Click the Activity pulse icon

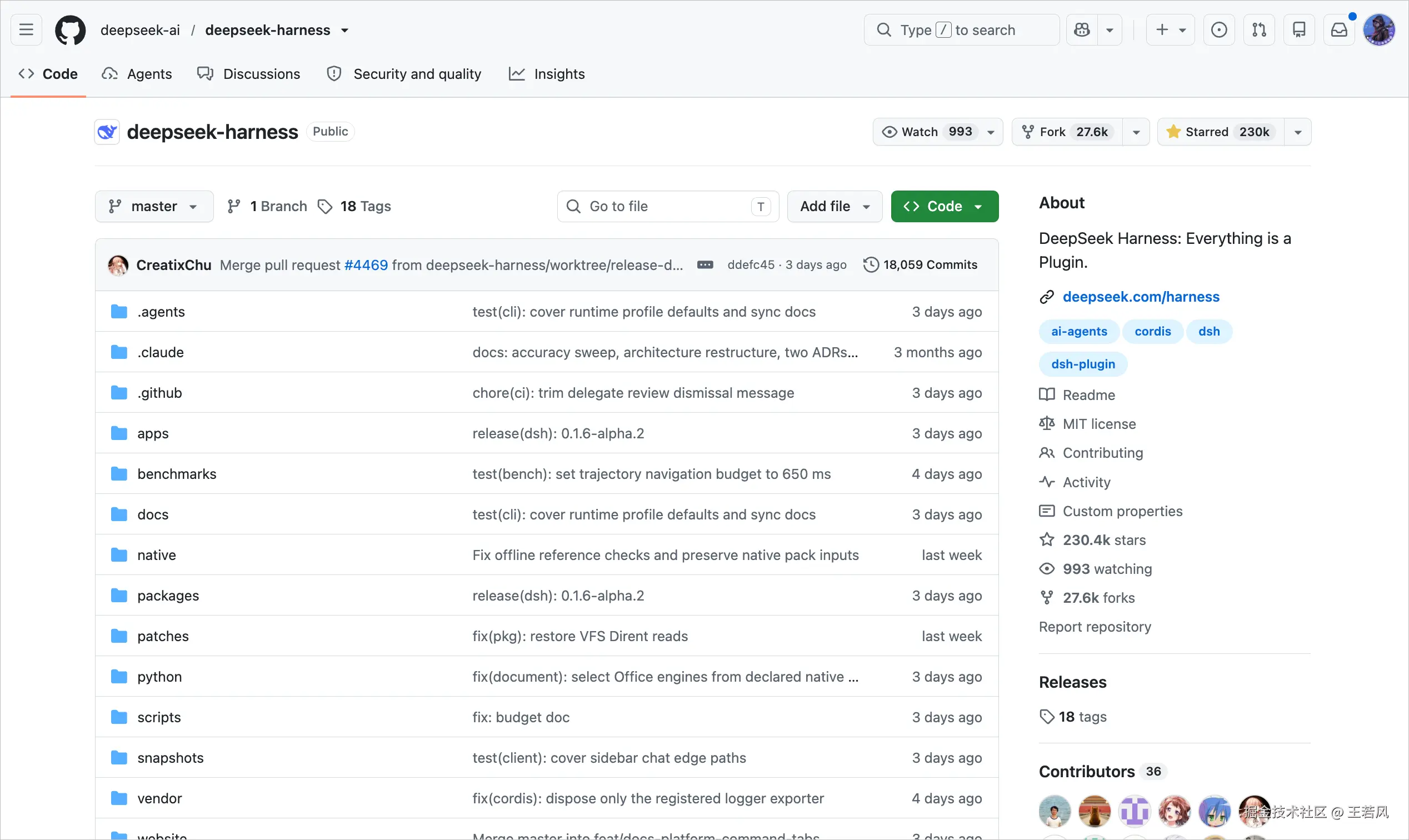tap(1047, 482)
